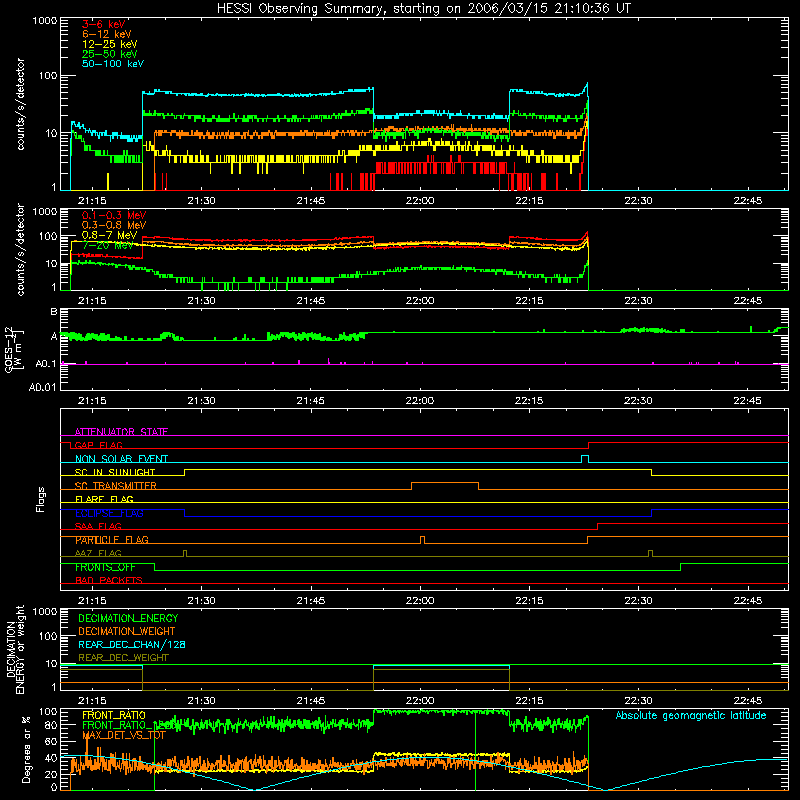Click the DECIMATION_WEIGHT legend entry

(127, 631)
